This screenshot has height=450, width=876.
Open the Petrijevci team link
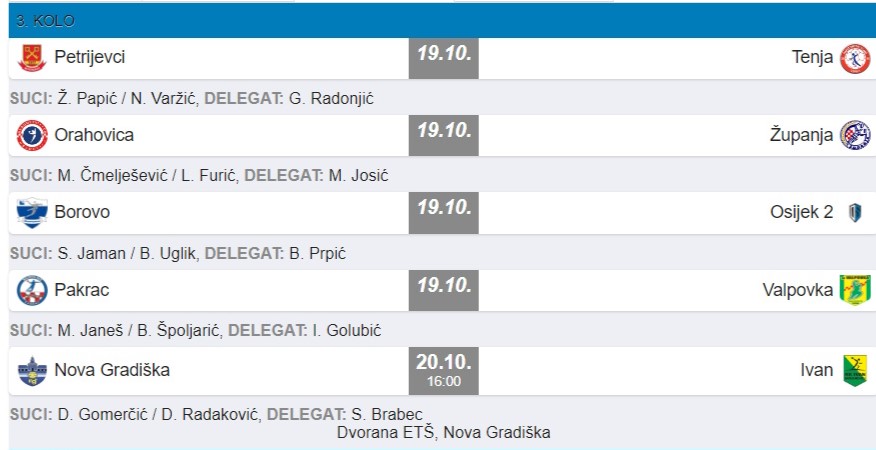[x=90, y=58]
